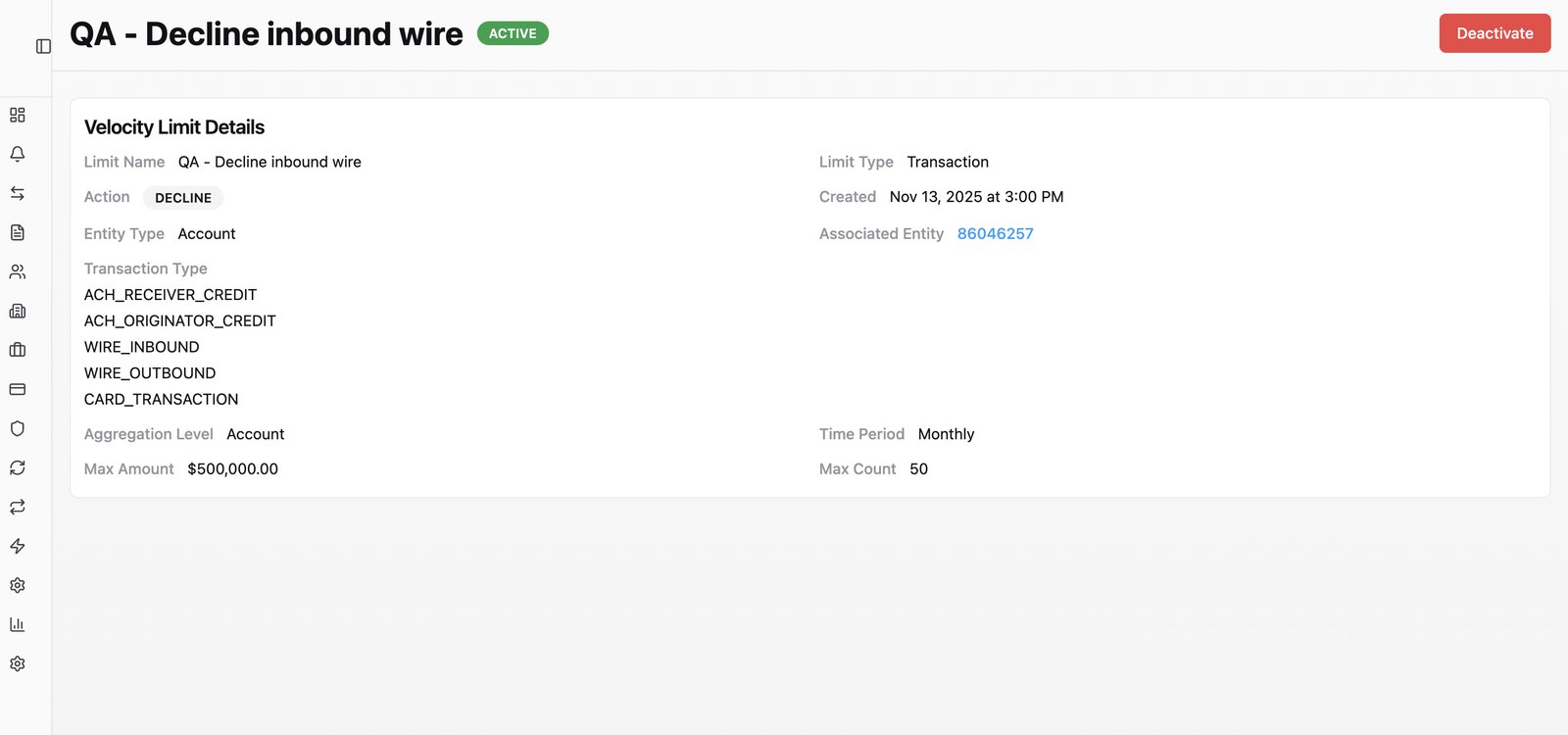The width and height of the screenshot is (1568, 735).
Task: Open the credit card icon in sidebar
Action: [18, 389]
